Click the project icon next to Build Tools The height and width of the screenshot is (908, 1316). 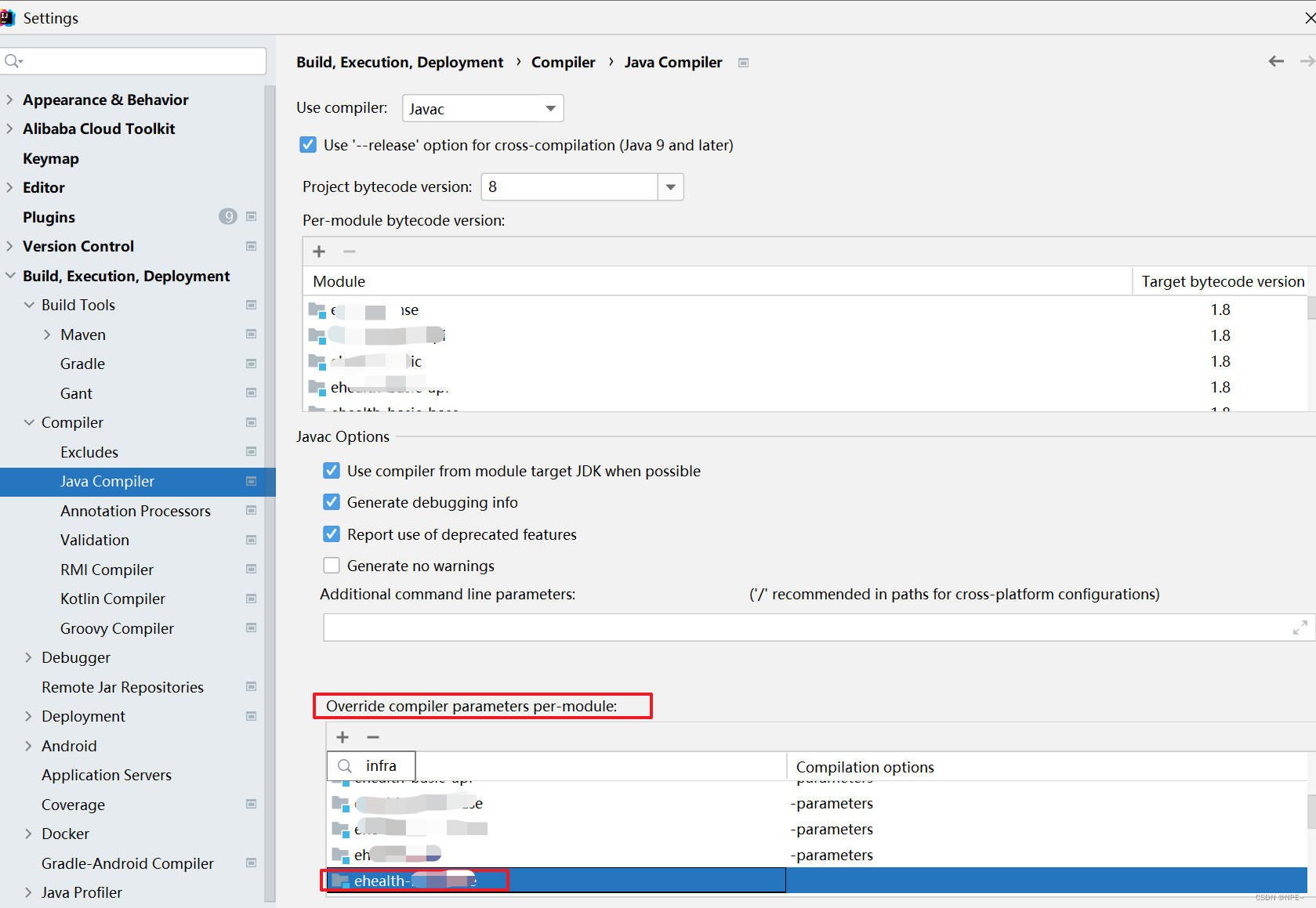click(252, 305)
